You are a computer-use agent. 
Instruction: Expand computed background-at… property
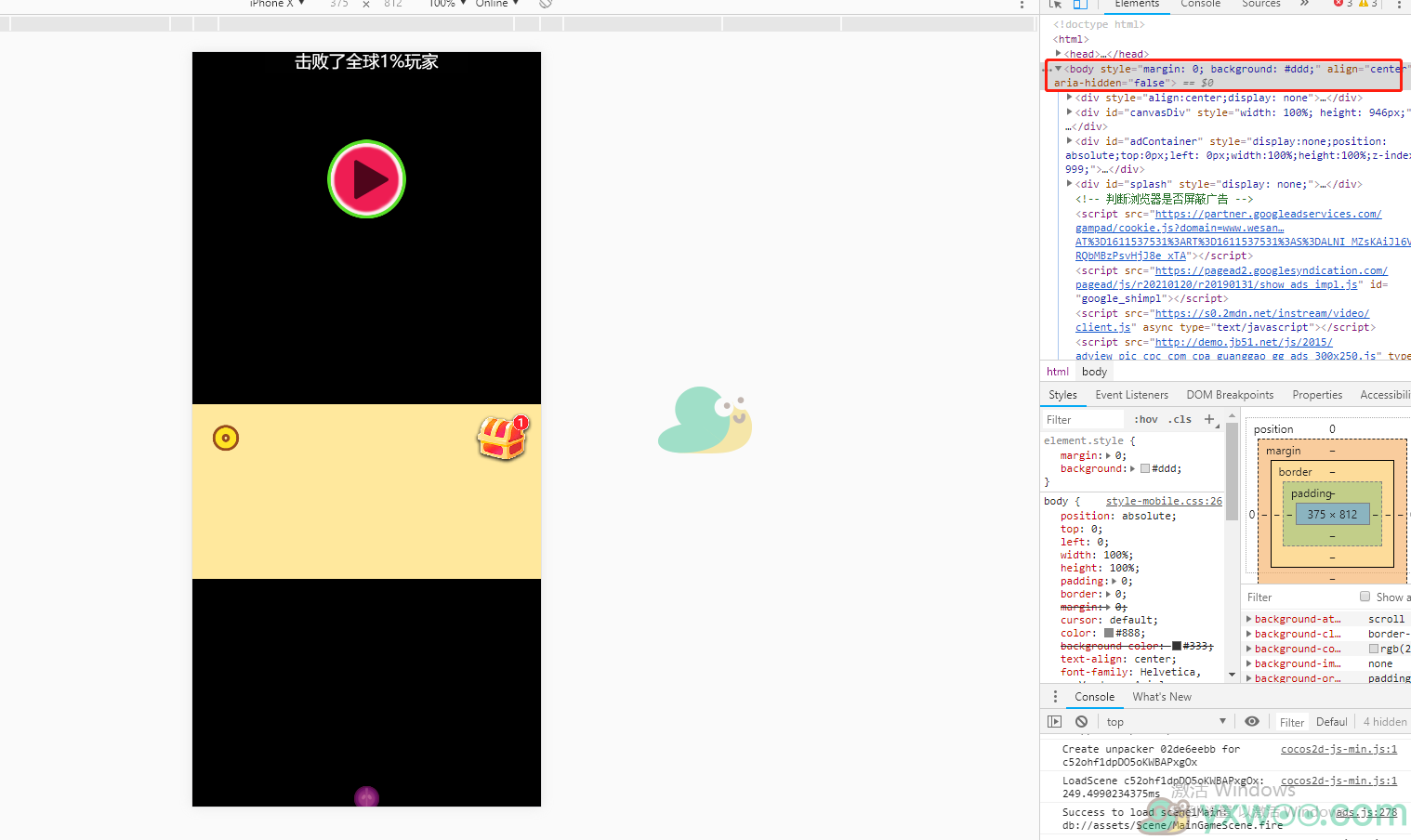tap(1249, 619)
